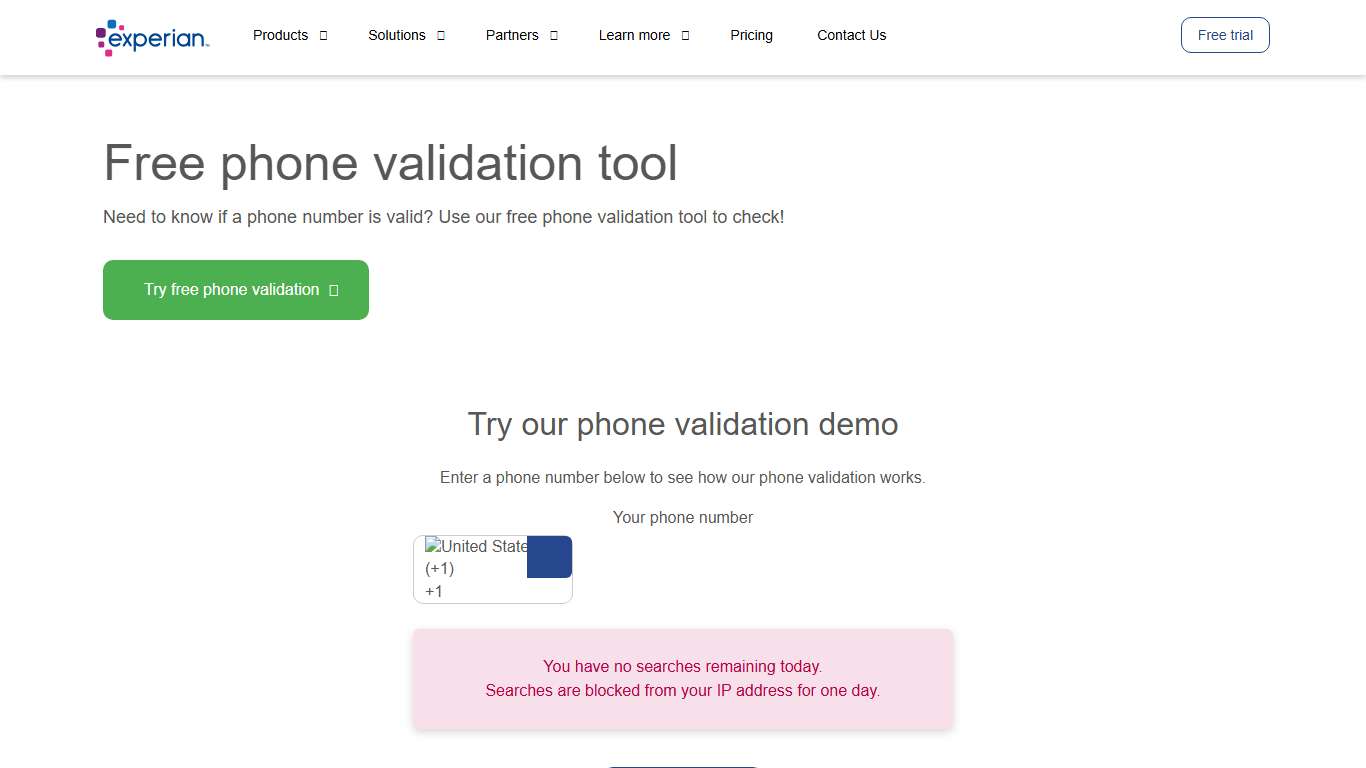
Task: Click the chevron icon beside Solutions
Action: coord(439,35)
